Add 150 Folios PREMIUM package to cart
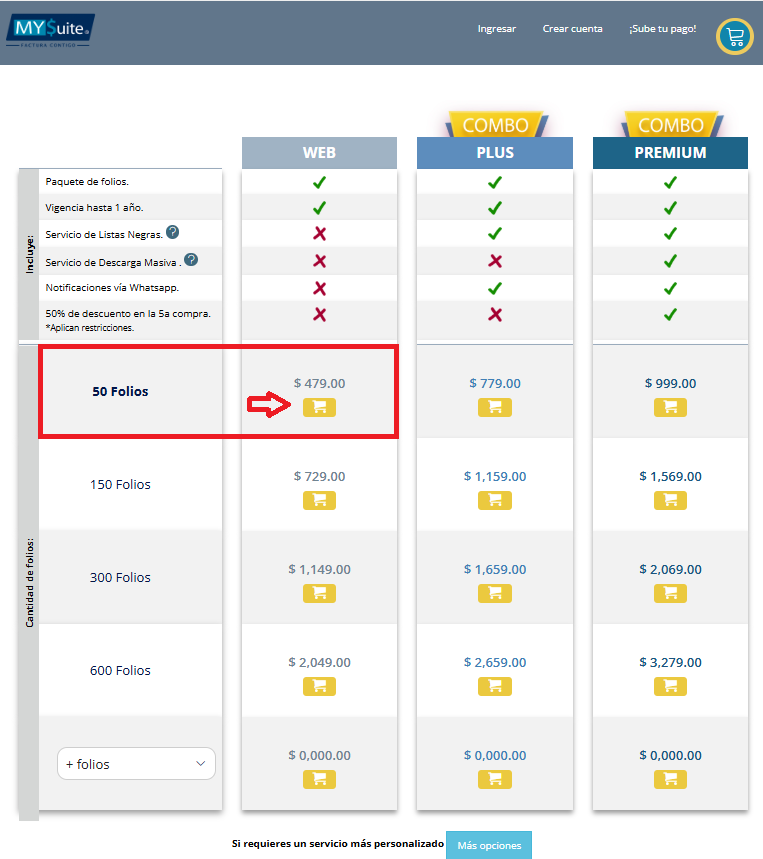The image size is (763, 859). coord(670,500)
